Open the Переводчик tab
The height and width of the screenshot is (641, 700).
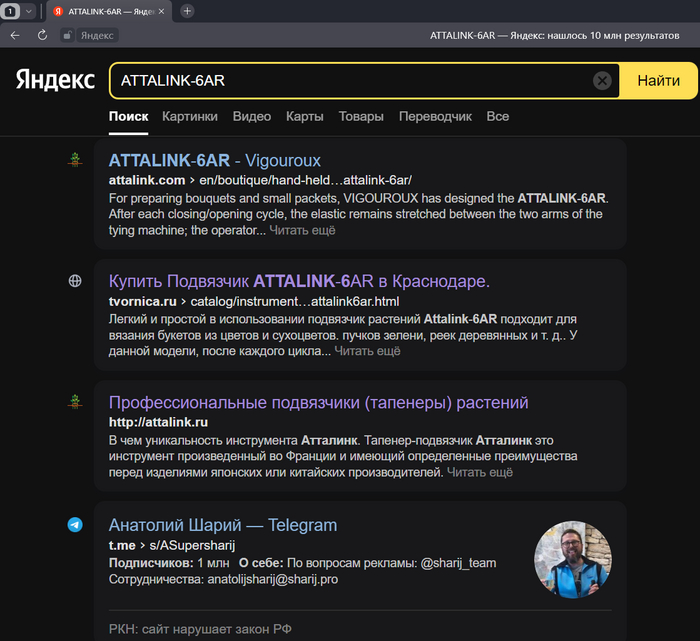435,117
